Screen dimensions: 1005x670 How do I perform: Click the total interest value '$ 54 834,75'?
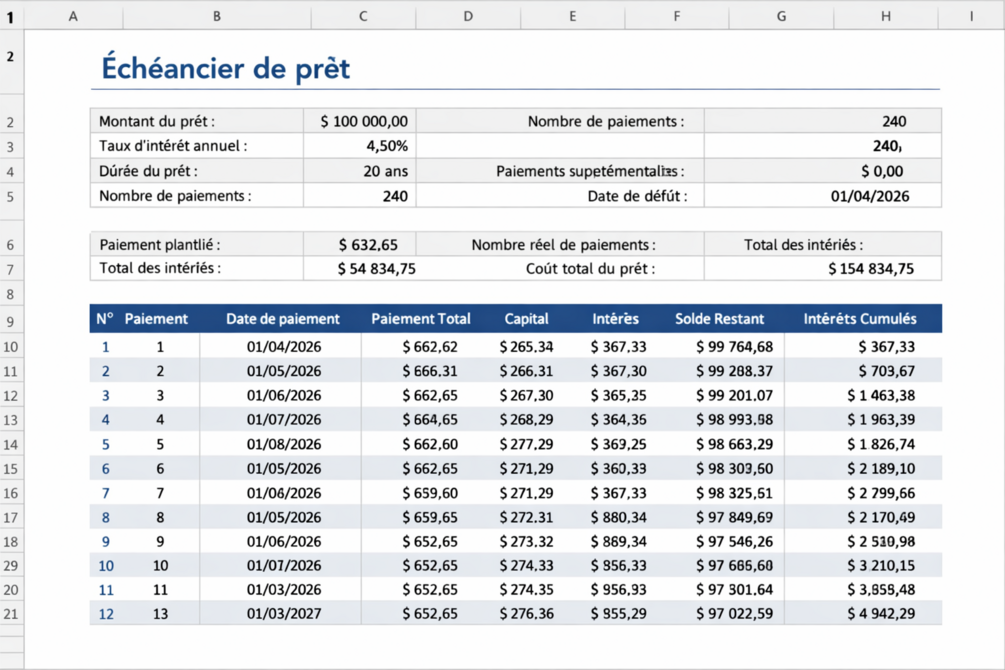(x=377, y=269)
